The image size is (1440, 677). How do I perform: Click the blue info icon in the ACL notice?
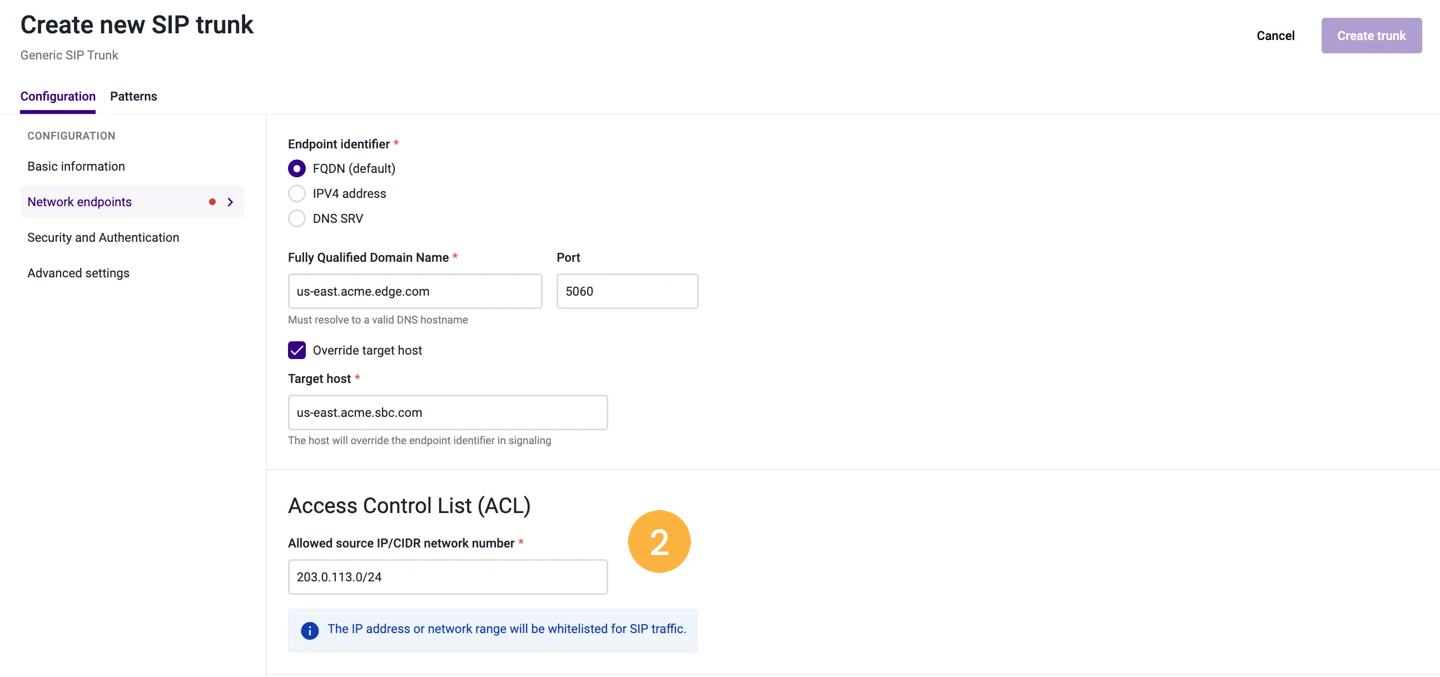[x=310, y=631]
